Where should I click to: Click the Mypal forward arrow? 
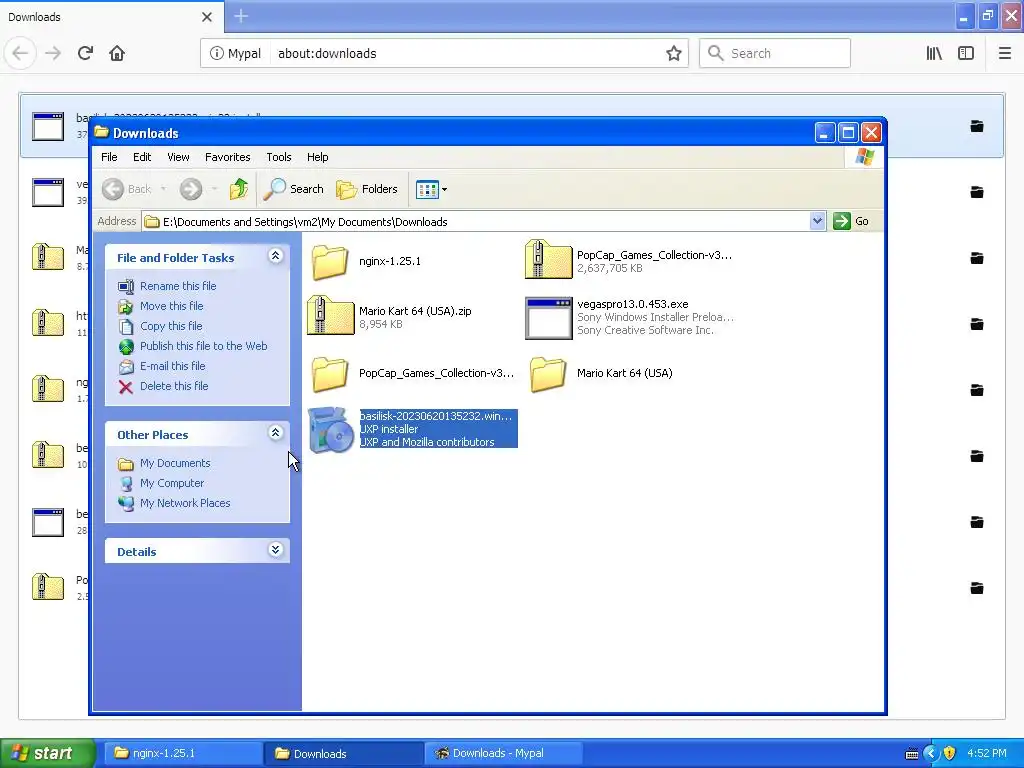point(53,53)
